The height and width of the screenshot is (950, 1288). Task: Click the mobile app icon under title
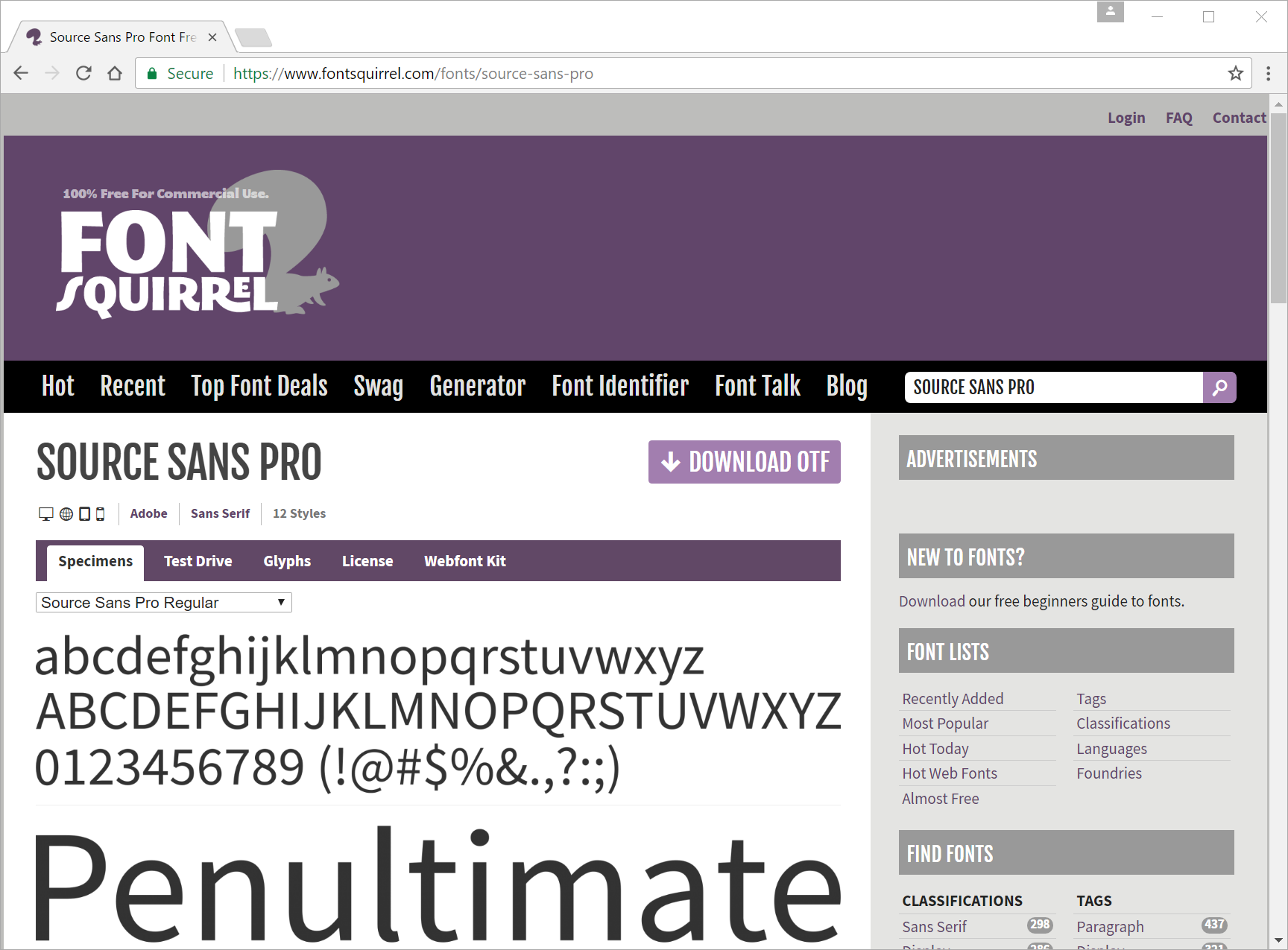click(x=101, y=513)
